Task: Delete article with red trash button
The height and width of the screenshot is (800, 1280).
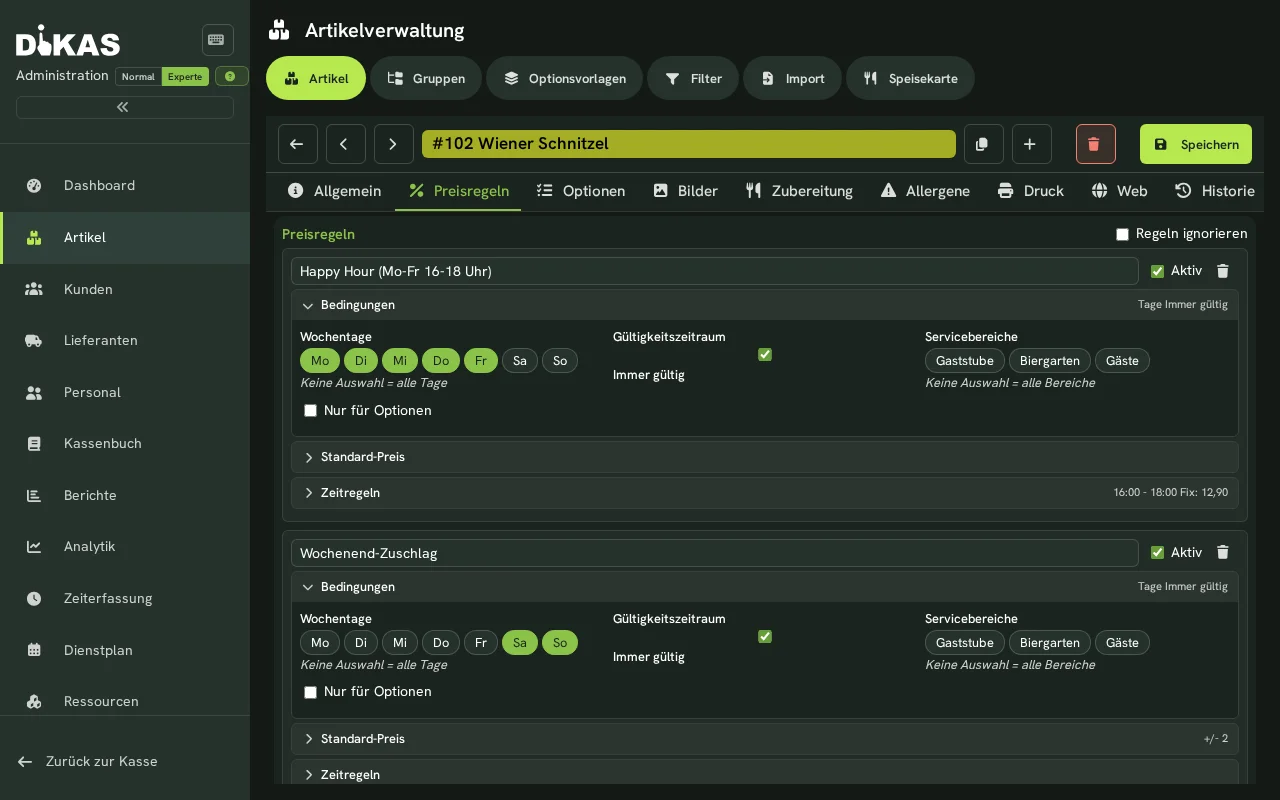Action: 1096,144
